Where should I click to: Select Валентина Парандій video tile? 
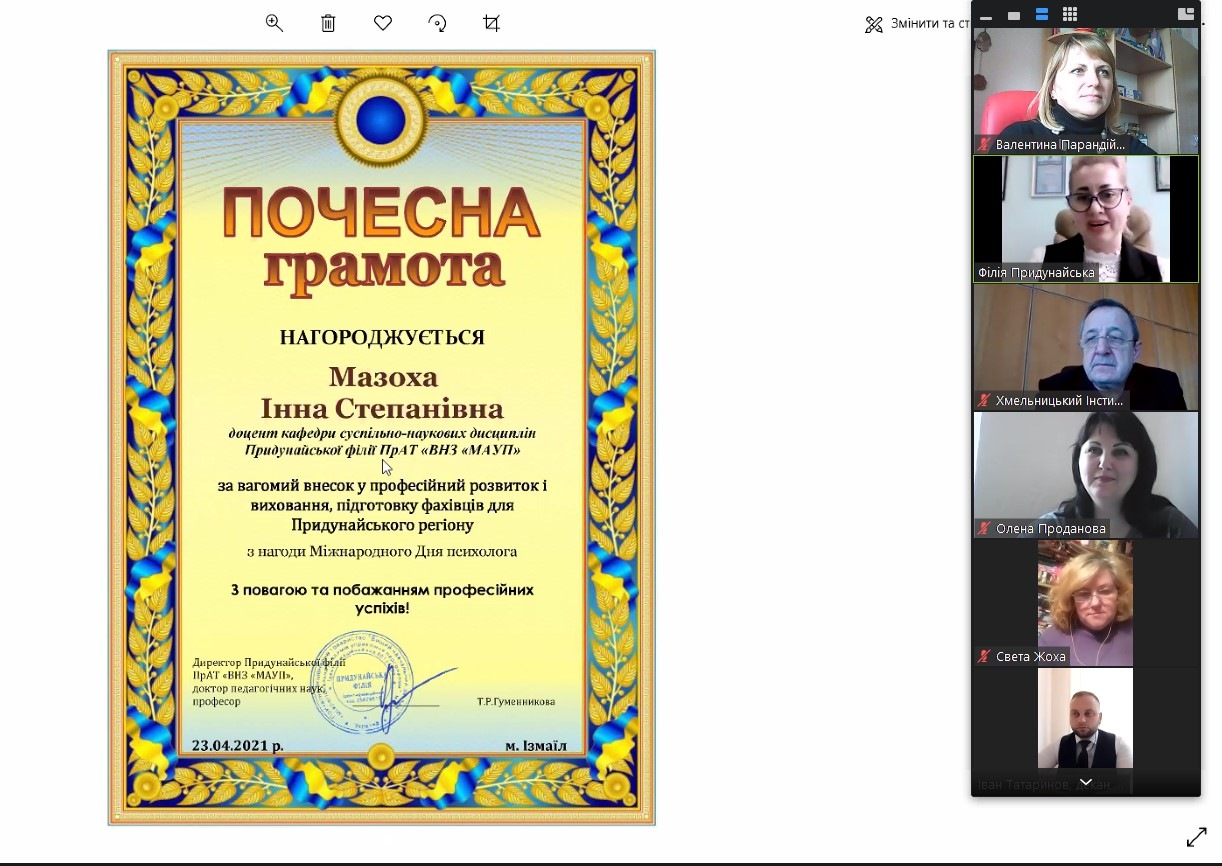pos(1085,90)
